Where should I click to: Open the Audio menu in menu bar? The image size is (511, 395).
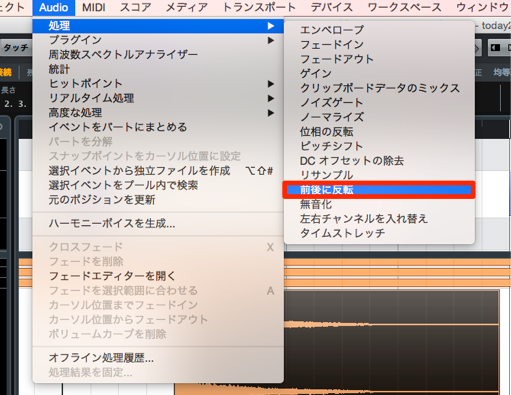pyautogui.click(x=54, y=7)
